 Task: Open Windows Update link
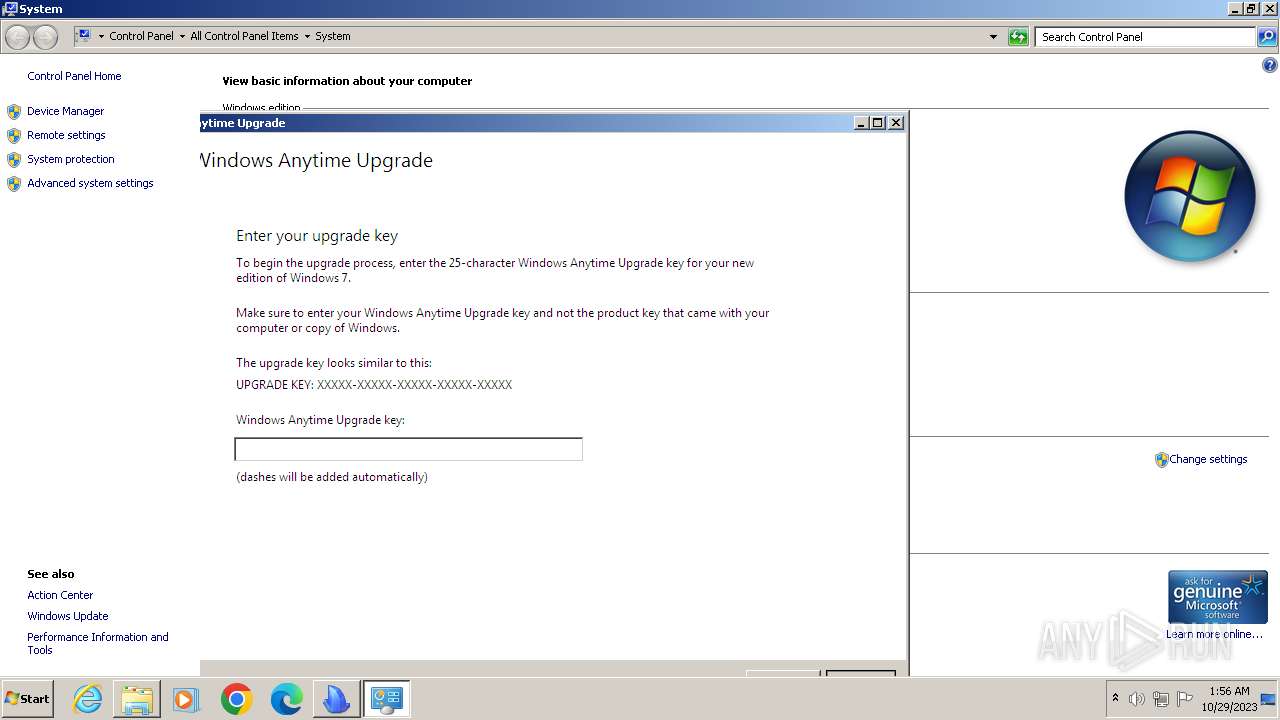[x=68, y=616]
